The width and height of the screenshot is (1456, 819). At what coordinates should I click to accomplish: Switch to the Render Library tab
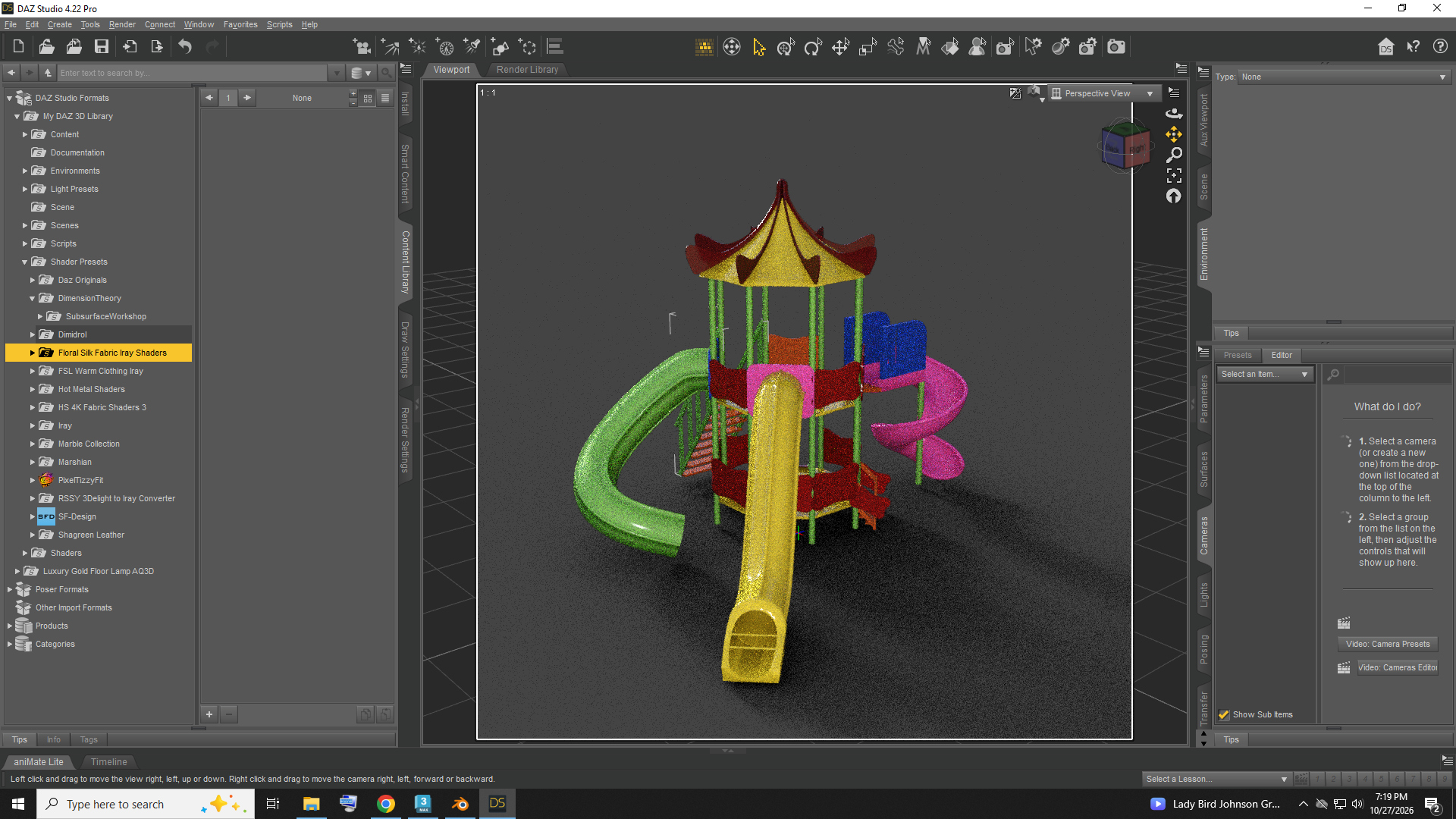pyautogui.click(x=527, y=70)
